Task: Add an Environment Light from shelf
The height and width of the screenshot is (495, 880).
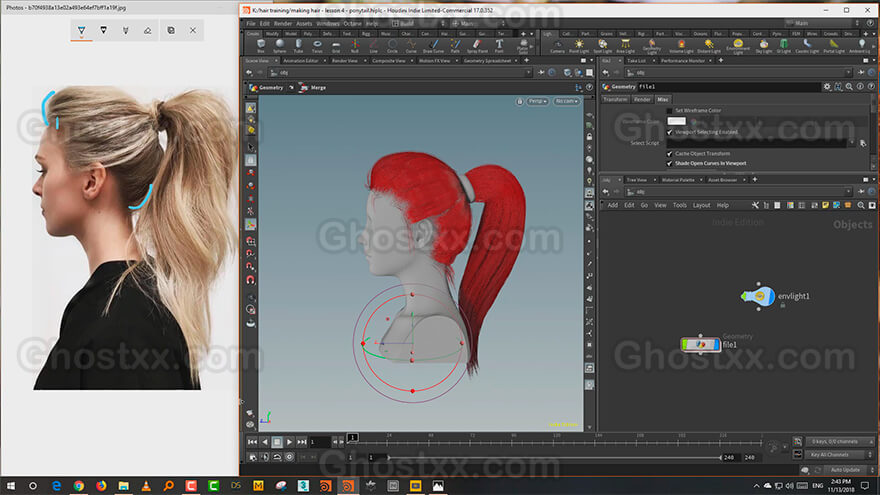Action: click(x=738, y=47)
